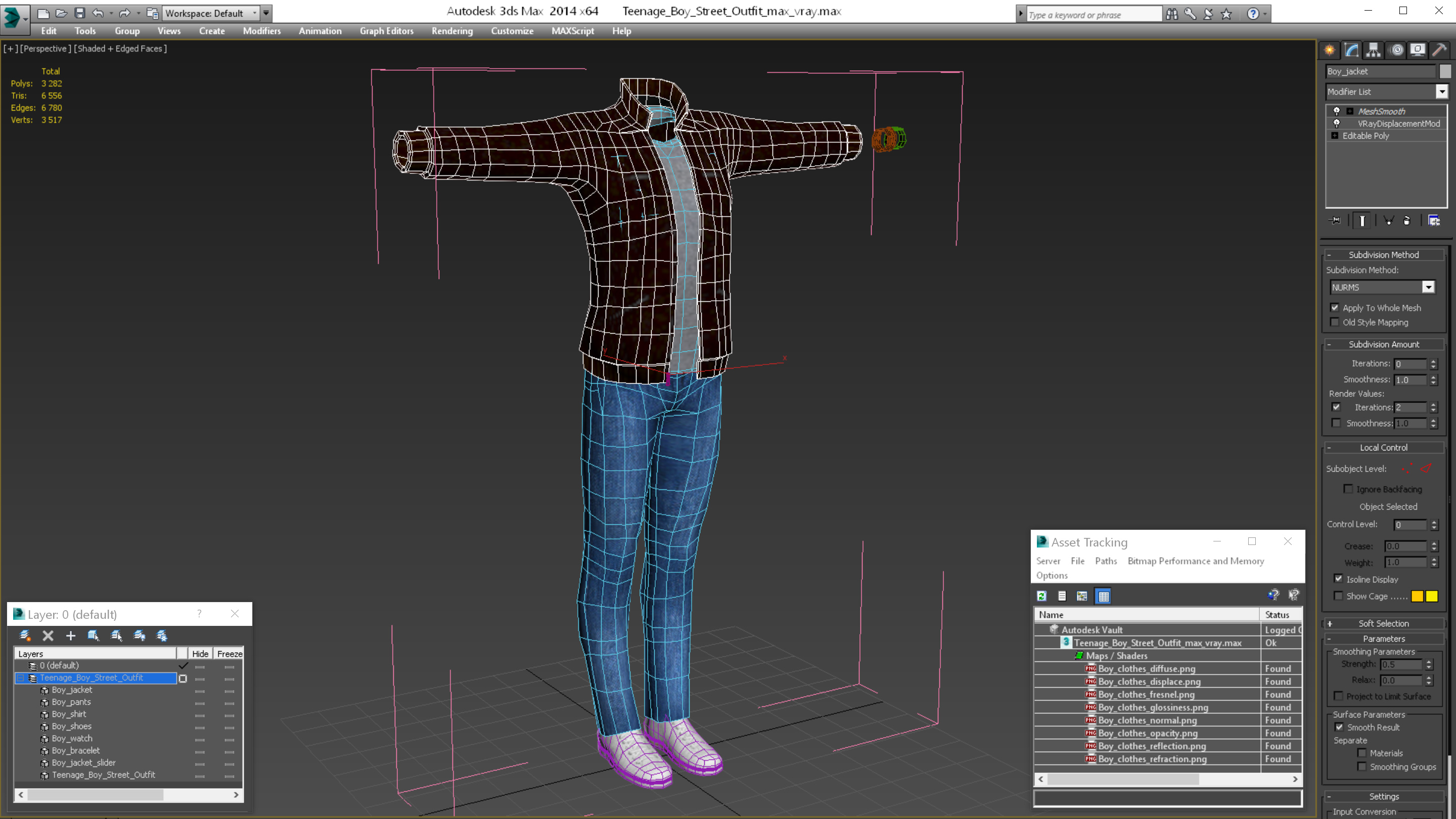
Task: Toggle Render Values Iterations checkbox
Action: click(x=1336, y=407)
